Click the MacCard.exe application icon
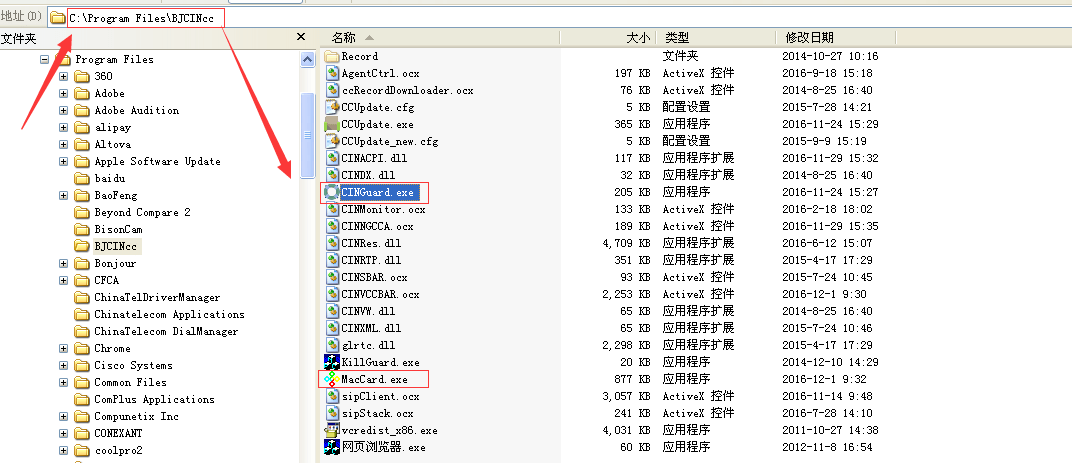This screenshot has height=463, width=1072. click(x=332, y=379)
